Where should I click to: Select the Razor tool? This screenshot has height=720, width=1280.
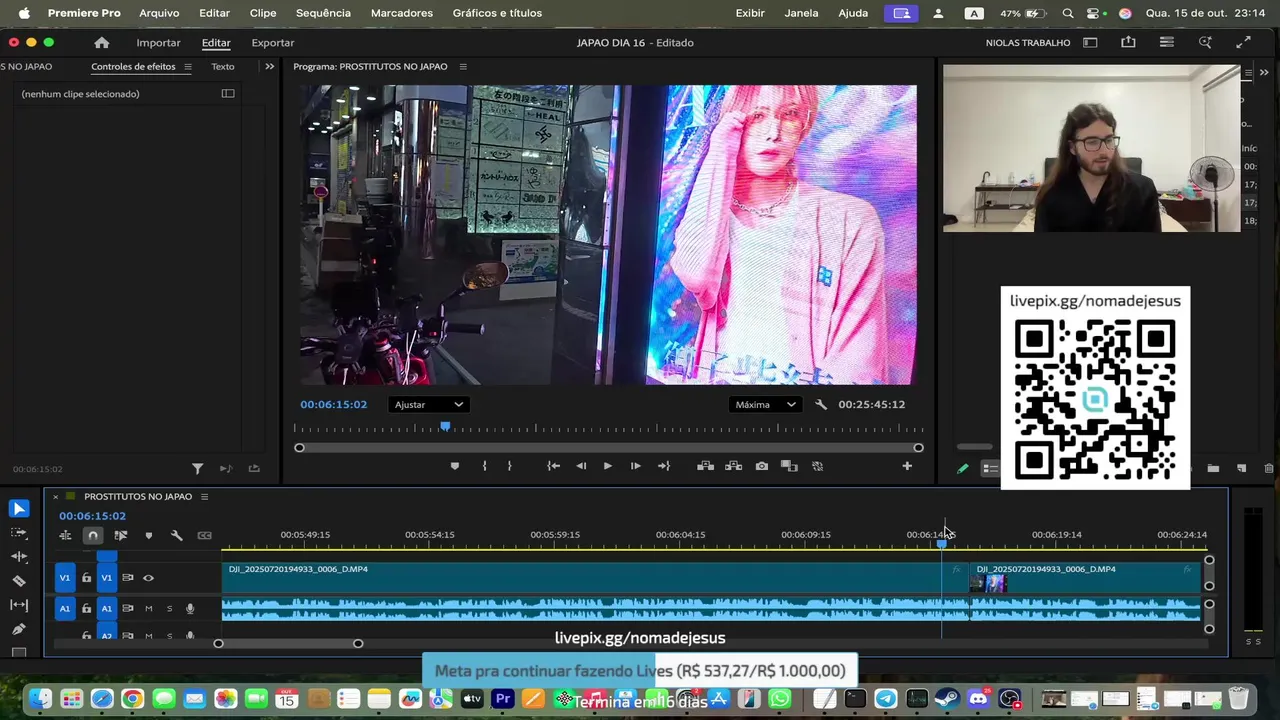pyautogui.click(x=18, y=581)
